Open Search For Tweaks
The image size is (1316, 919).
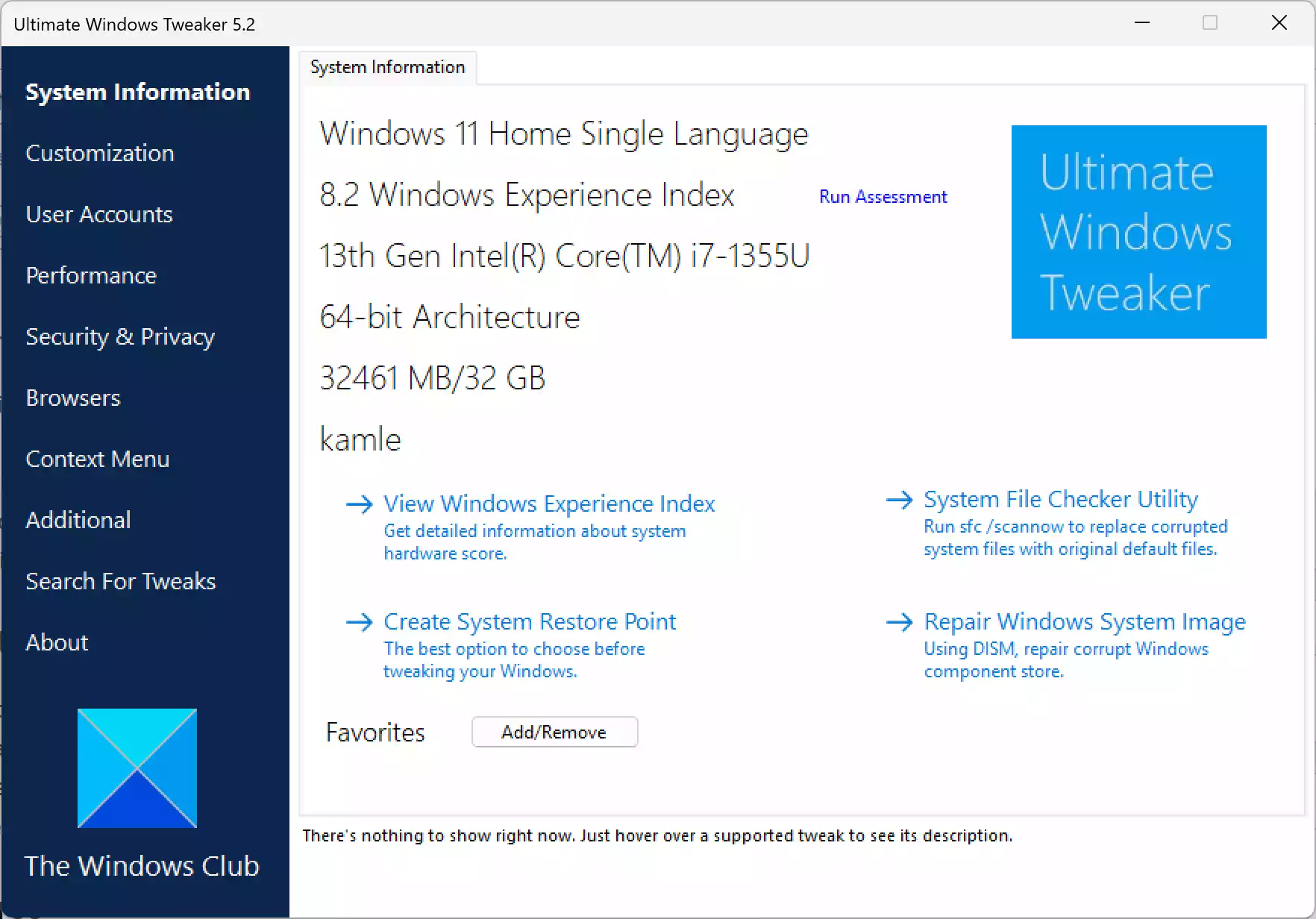120,581
